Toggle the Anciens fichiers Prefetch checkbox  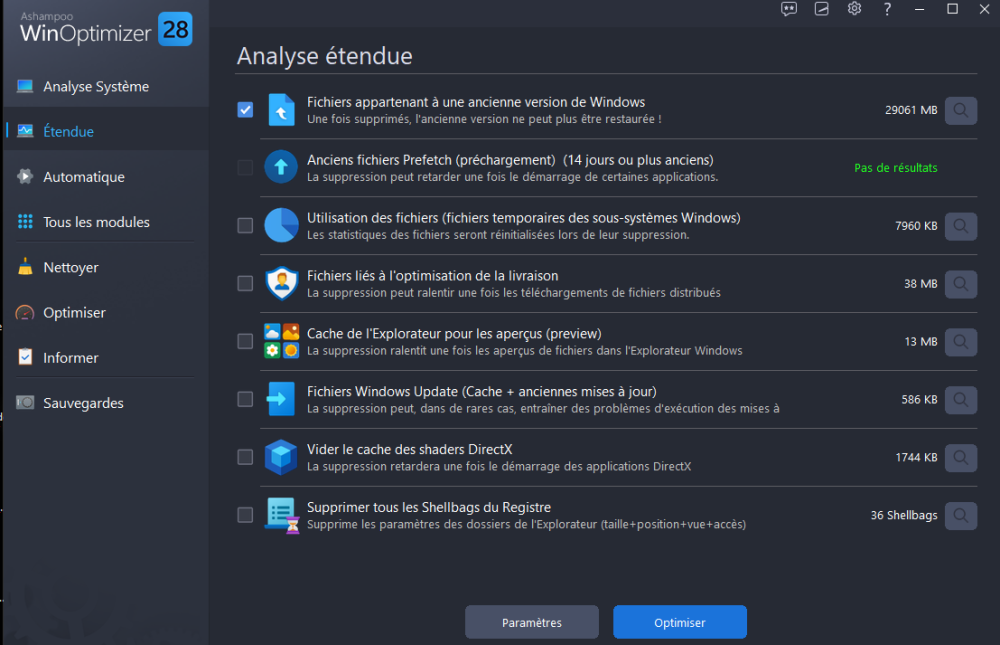coord(245,167)
